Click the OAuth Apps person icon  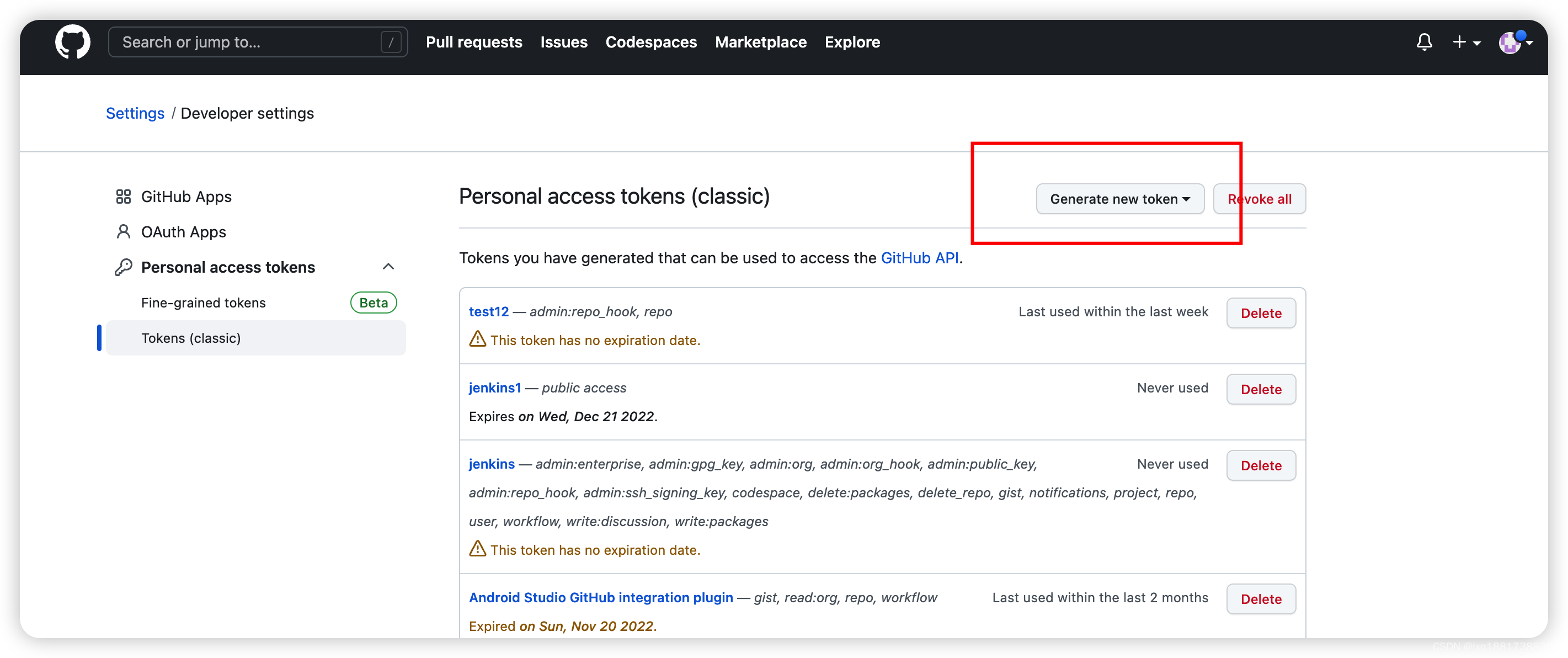point(124,231)
